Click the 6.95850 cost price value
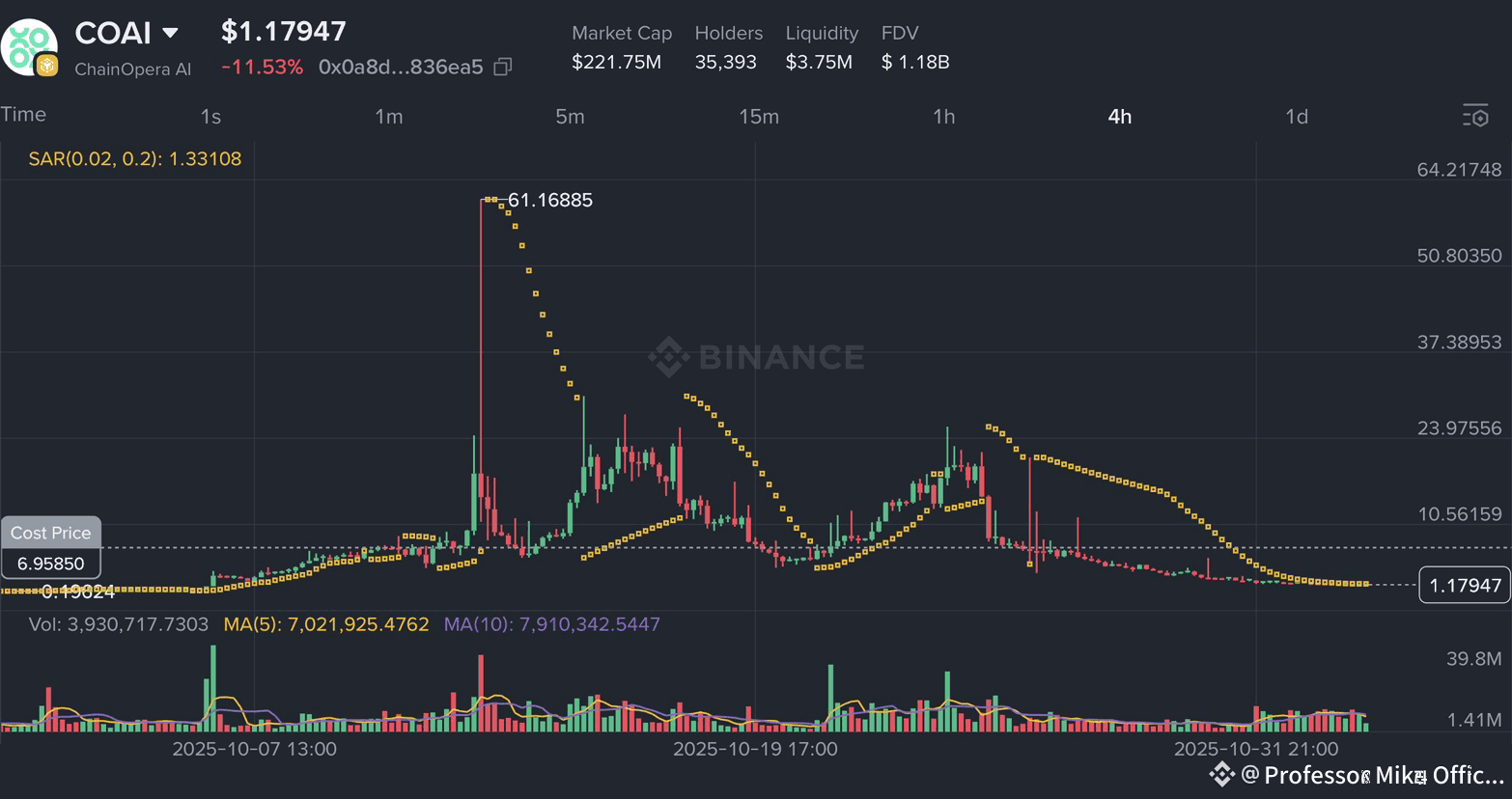 [50, 564]
